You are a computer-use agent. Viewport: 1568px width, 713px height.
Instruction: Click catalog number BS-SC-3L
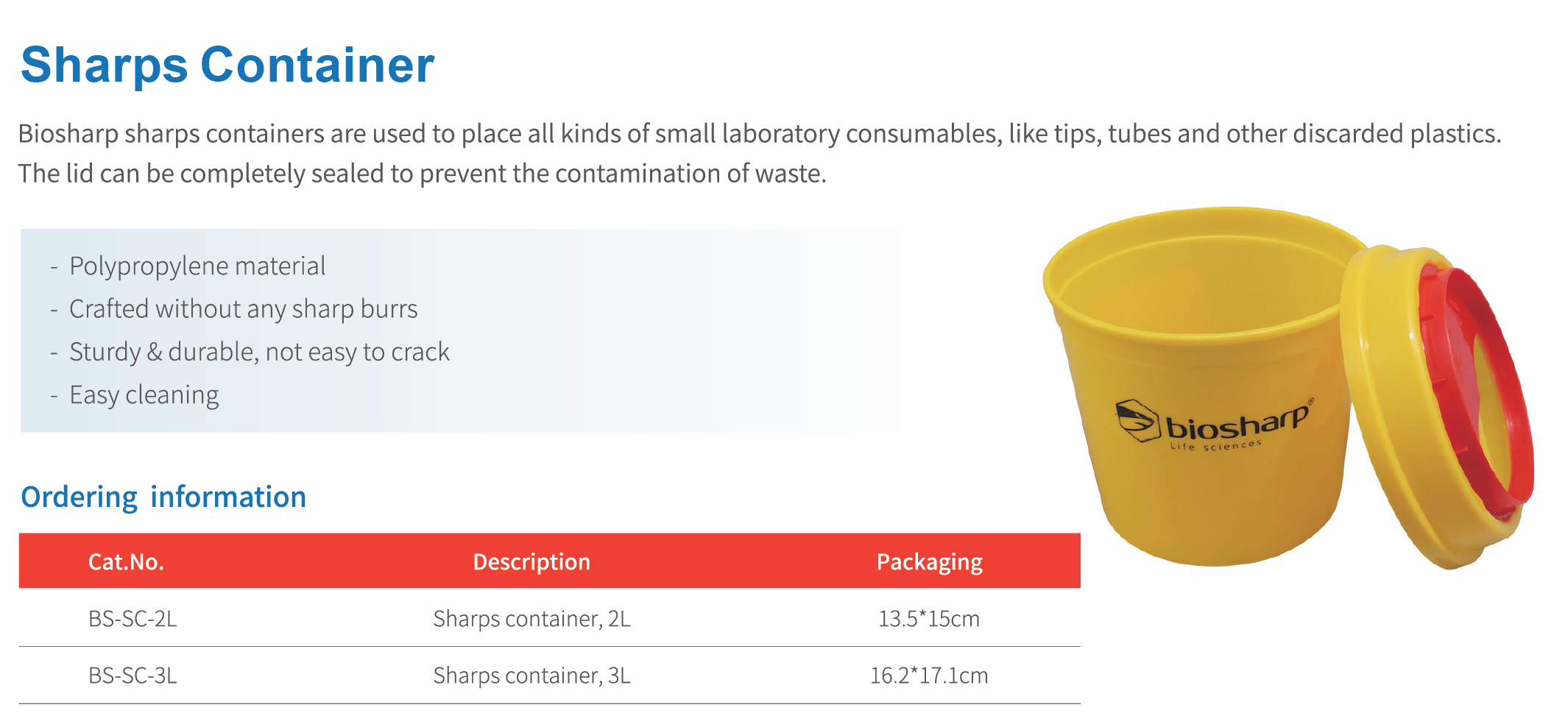click(133, 675)
